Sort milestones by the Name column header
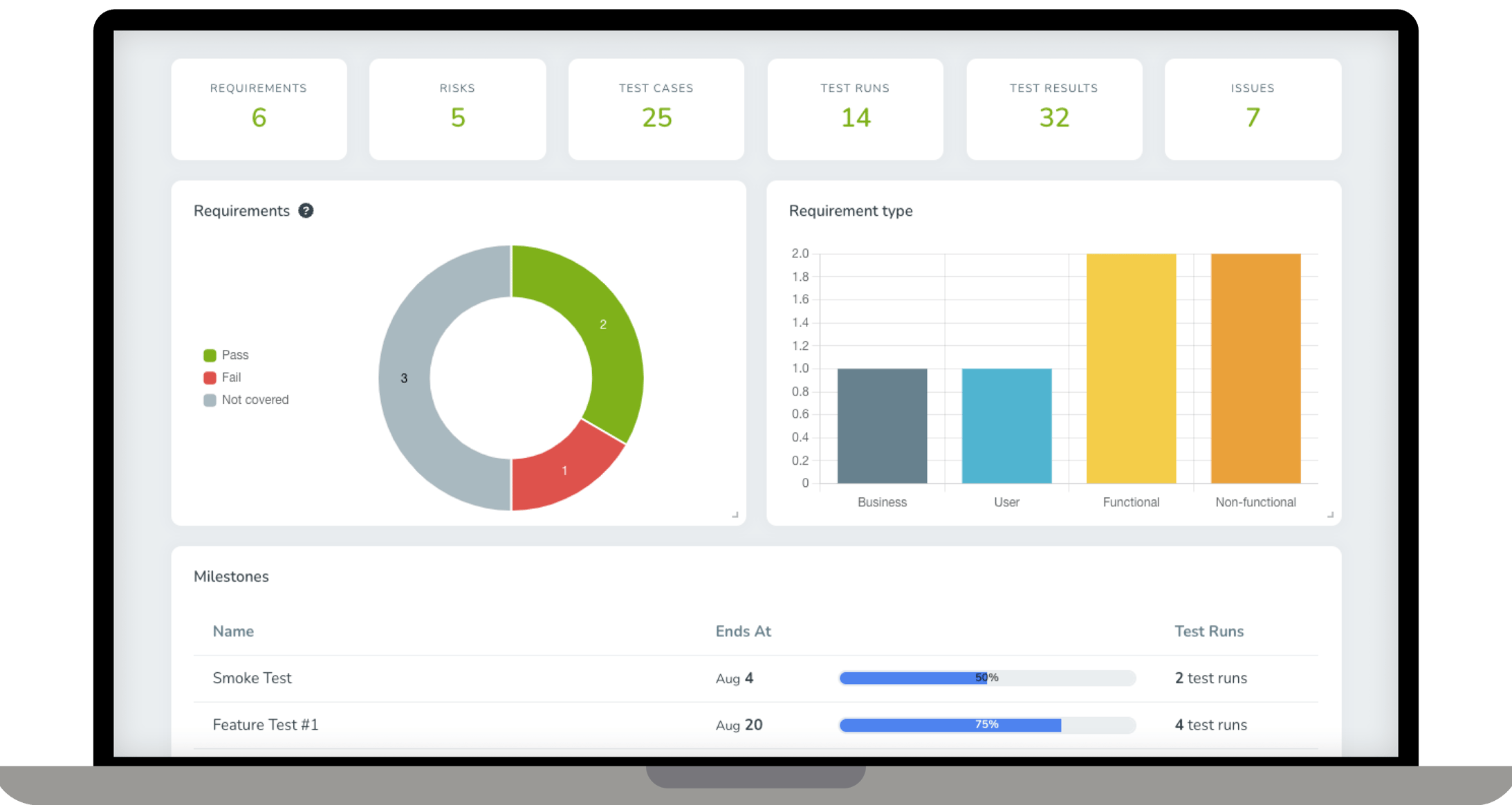Viewport: 1512px width, 805px height. [232, 631]
